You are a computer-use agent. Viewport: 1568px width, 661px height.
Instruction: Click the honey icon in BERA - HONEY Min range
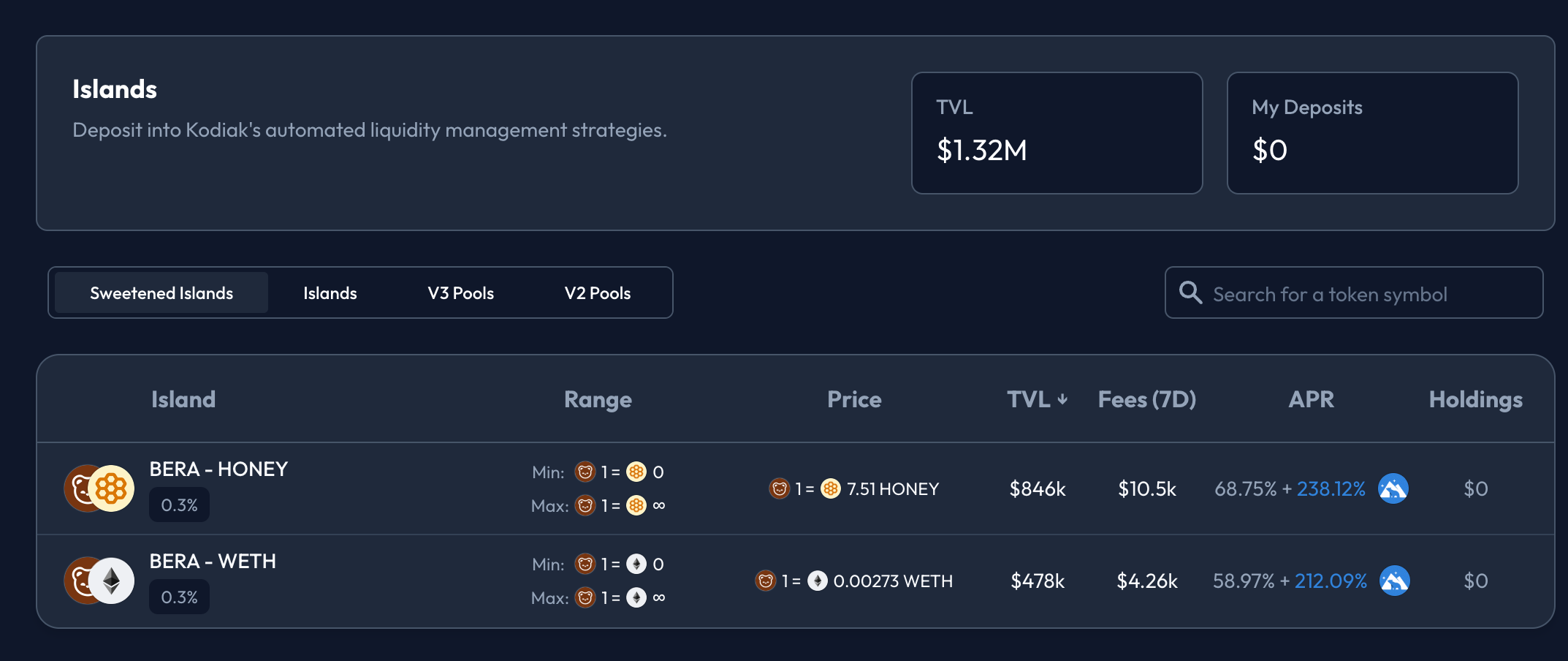tap(636, 472)
